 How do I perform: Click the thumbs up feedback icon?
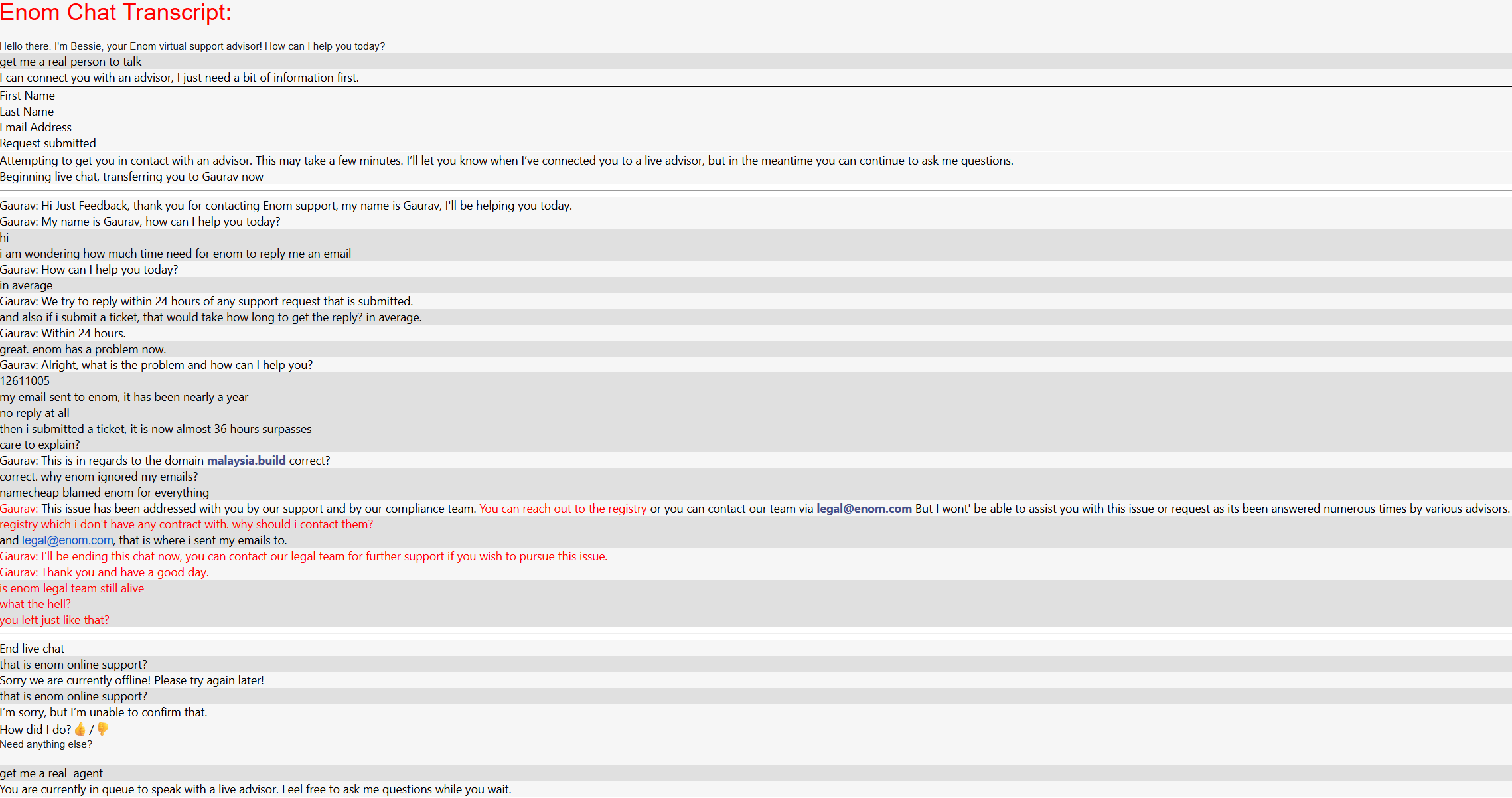pyautogui.click(x=80, y=729)
